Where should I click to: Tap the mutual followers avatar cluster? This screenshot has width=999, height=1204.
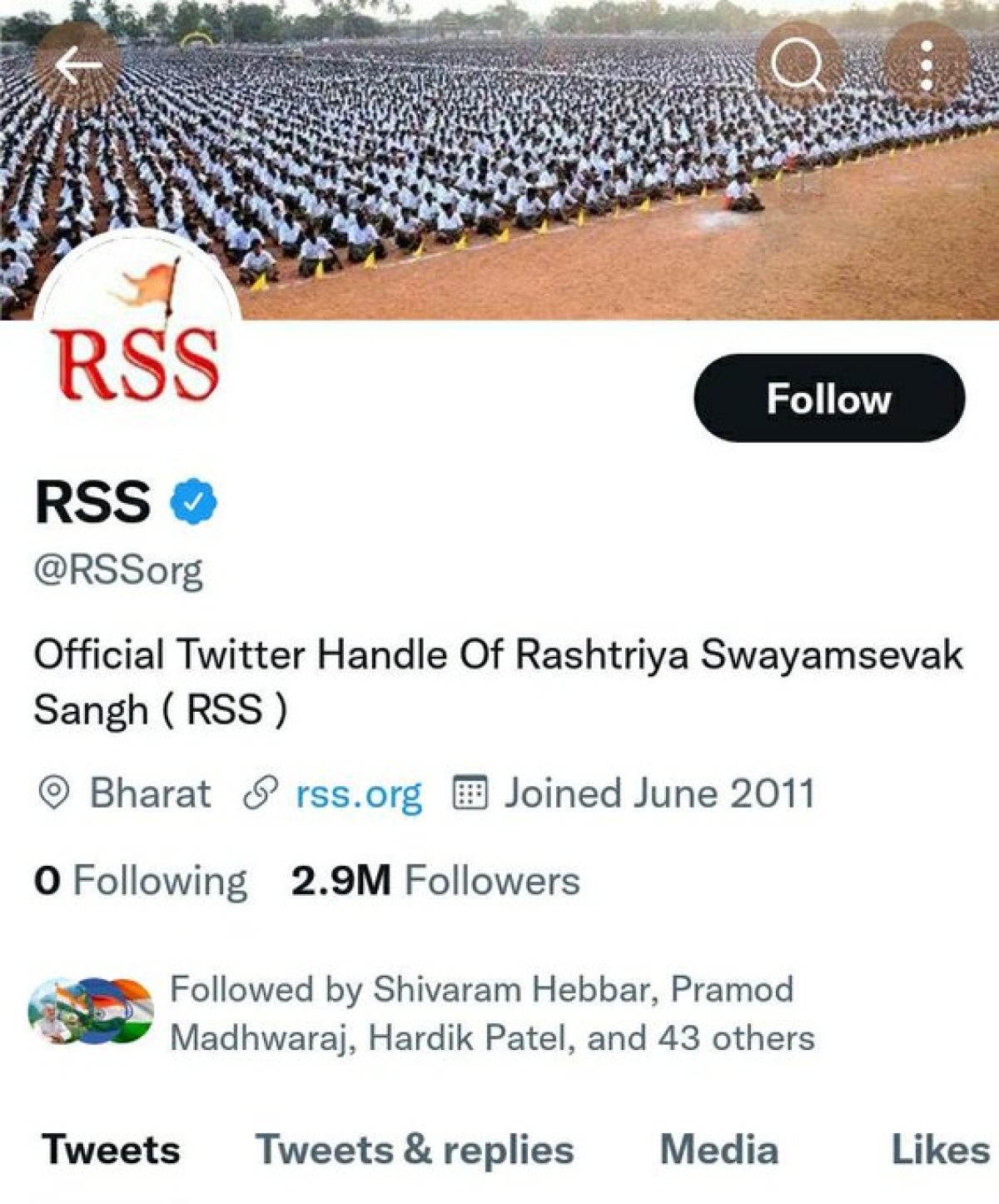coord(91,1012)
